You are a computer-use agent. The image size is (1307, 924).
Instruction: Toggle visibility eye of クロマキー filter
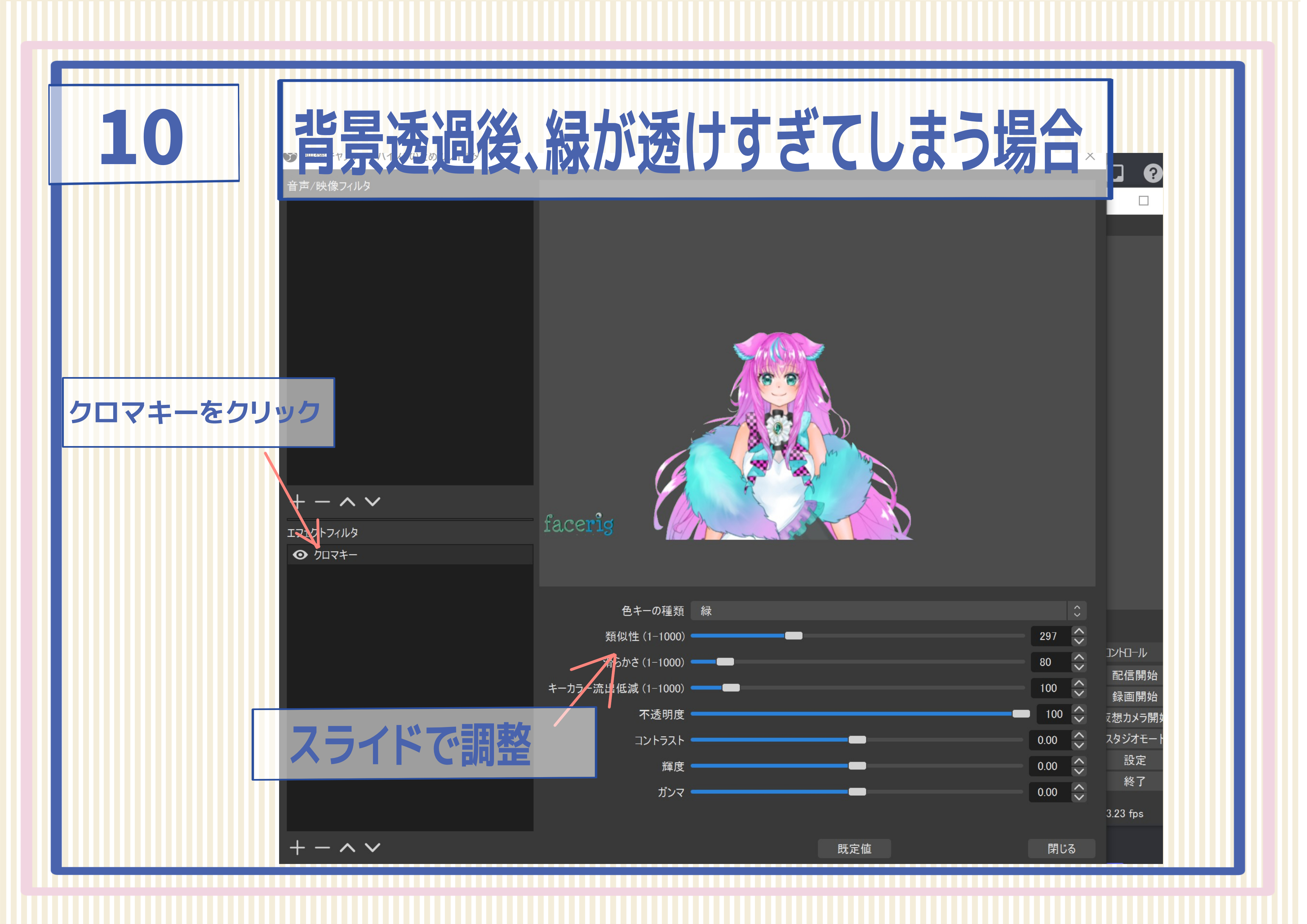(300, 555)
